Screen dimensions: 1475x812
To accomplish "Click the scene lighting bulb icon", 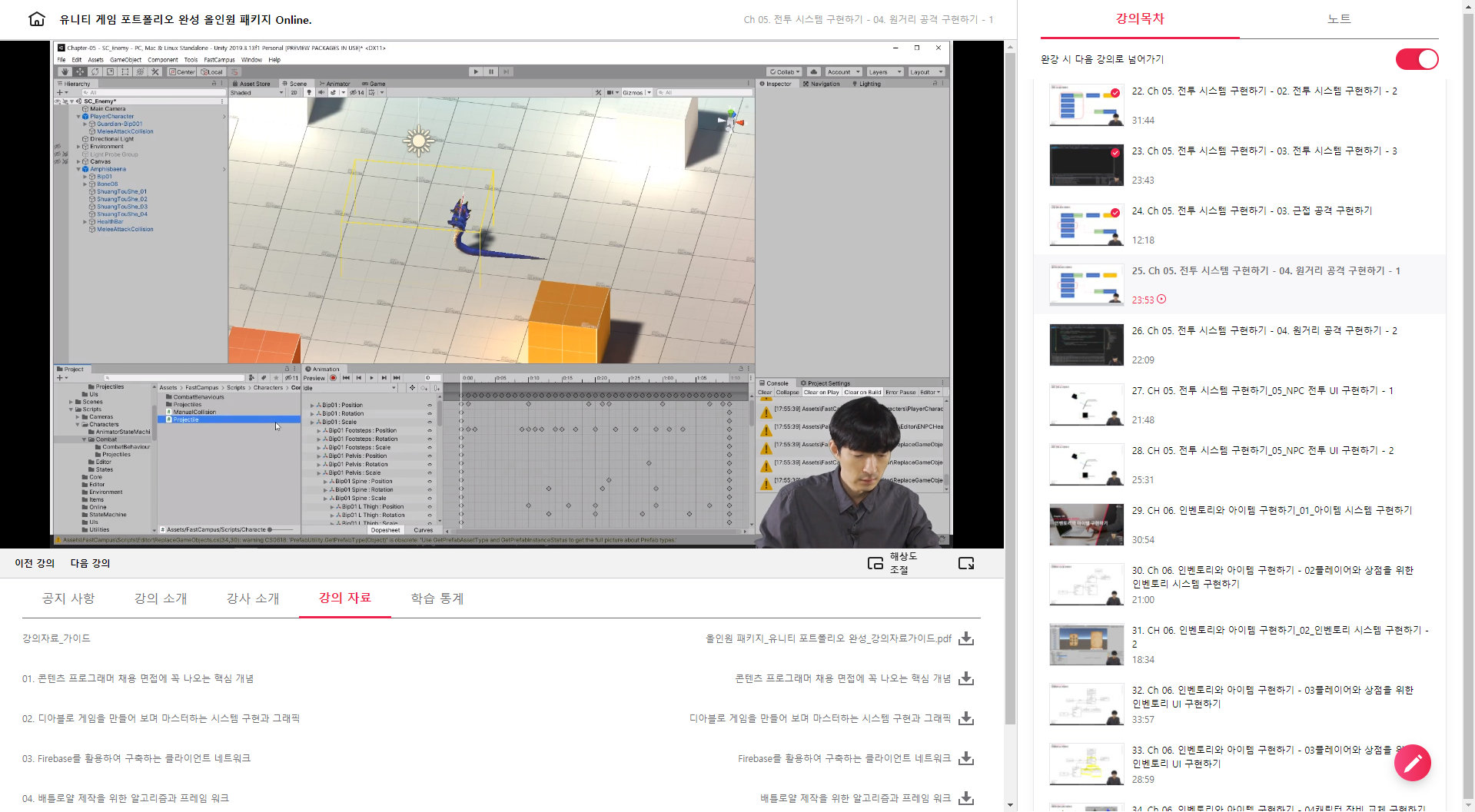I will [x=309, y=92].
